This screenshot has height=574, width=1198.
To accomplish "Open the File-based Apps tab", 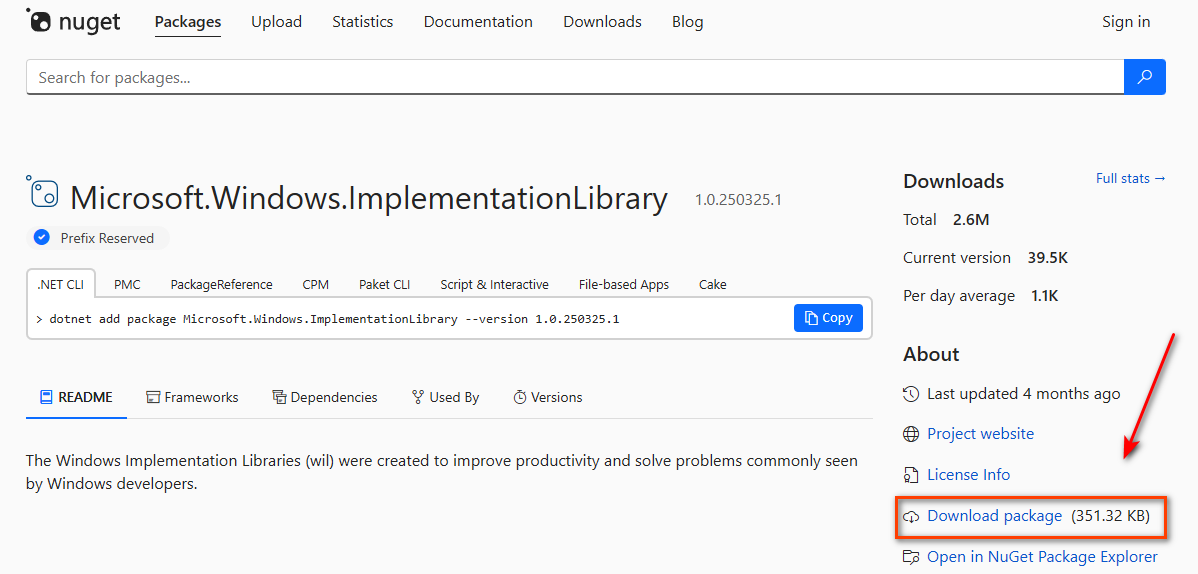I will tap(623, 284).
